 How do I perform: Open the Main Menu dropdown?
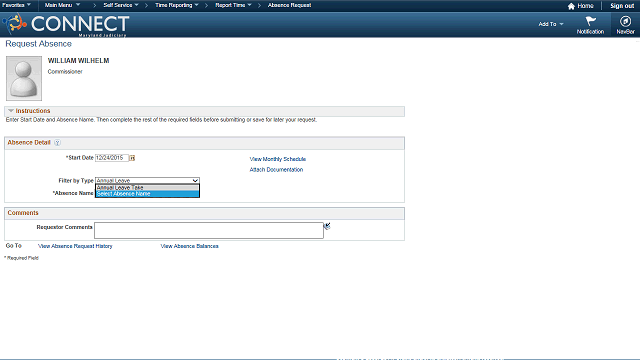62,5
